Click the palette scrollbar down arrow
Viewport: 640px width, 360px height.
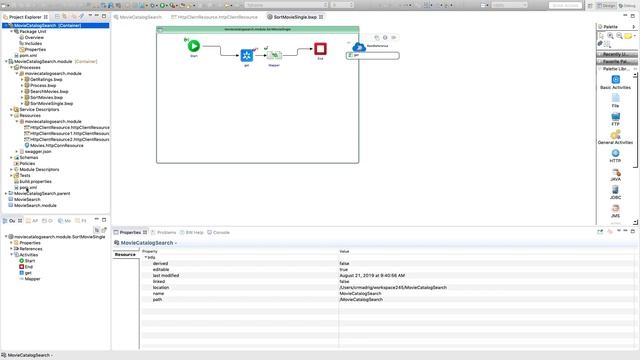635,222
